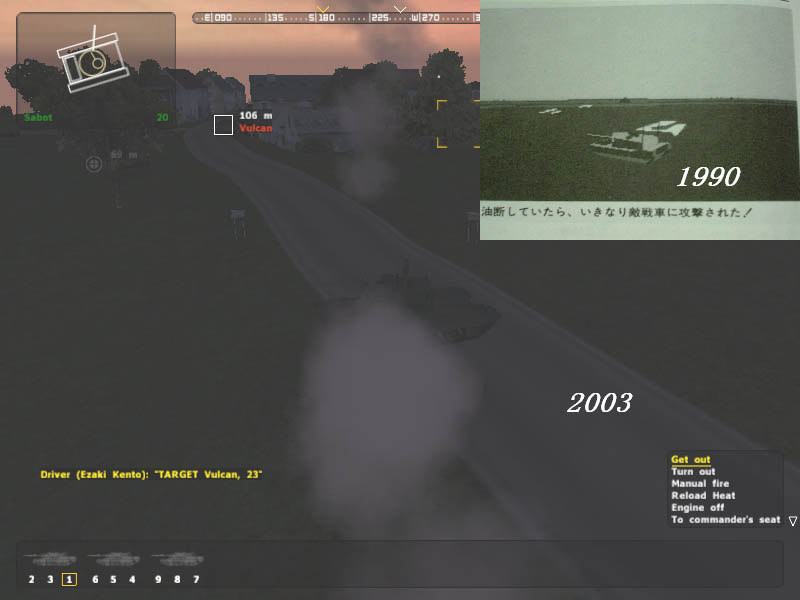This screenshot has height=600, width=800.
Task: Select unit number 9 in squad bar
Action: pos(159,579)
